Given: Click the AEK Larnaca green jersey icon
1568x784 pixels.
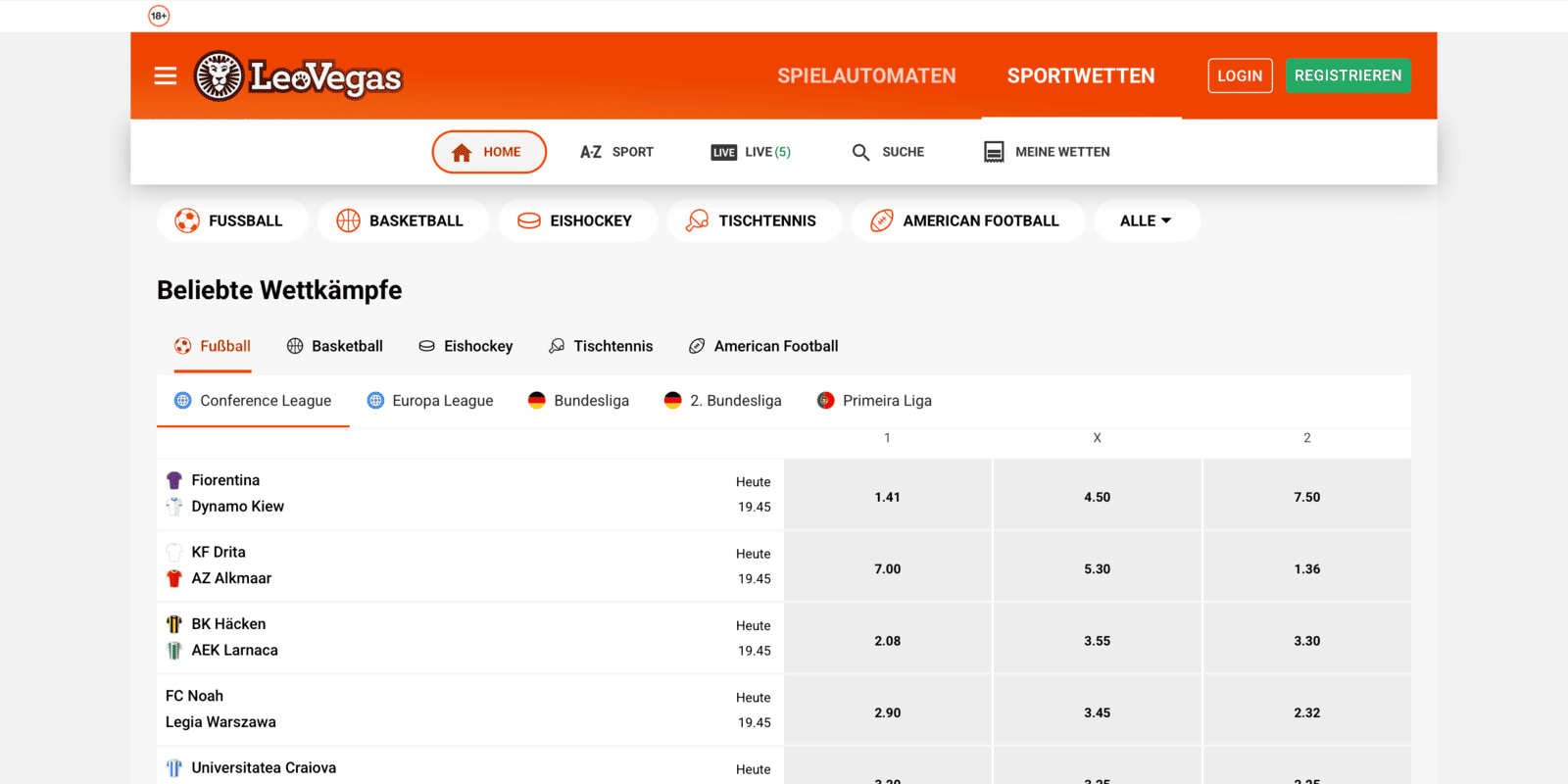Looking at the screenshot, I should [x=174, y=650].
